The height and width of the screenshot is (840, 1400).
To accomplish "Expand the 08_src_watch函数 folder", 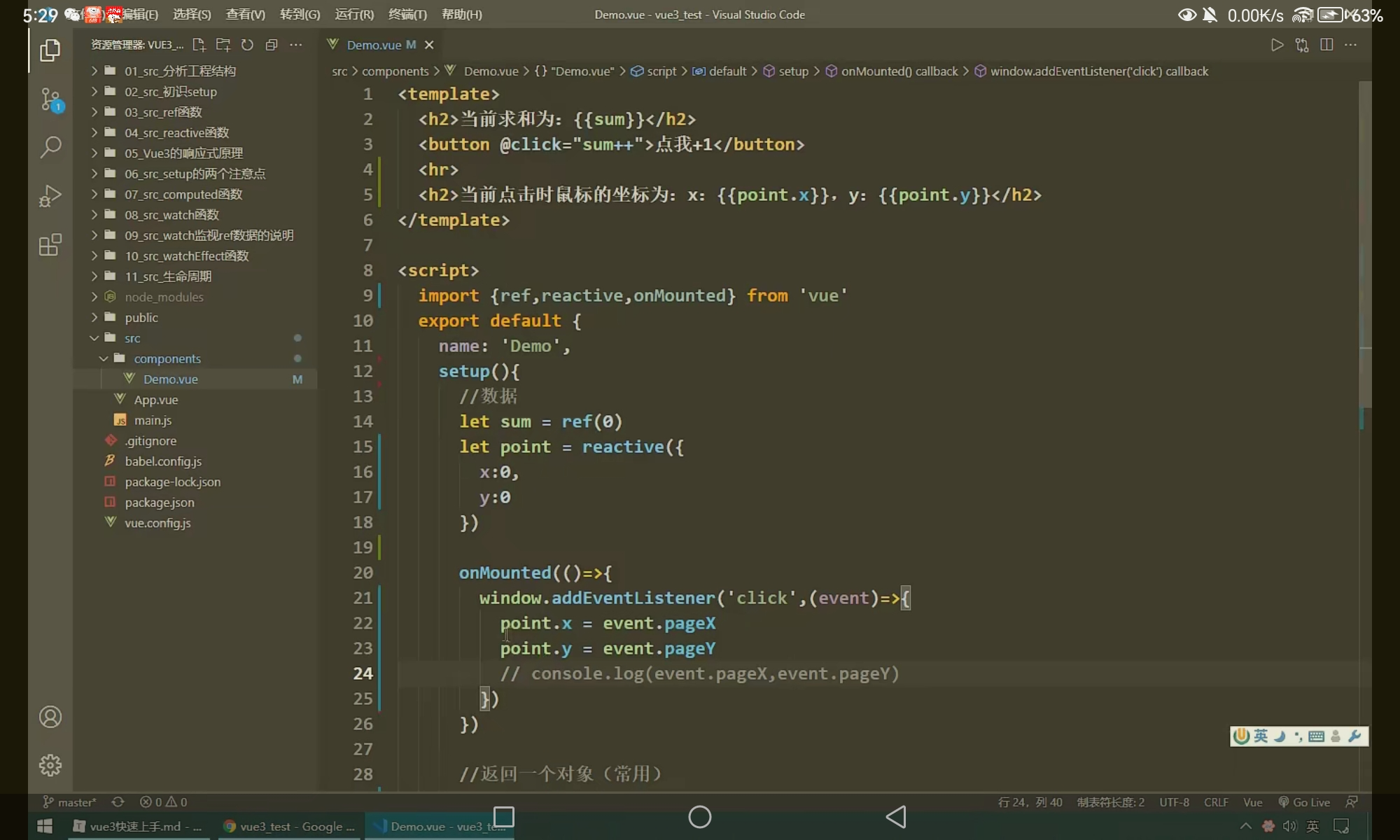I will [171, 215].
